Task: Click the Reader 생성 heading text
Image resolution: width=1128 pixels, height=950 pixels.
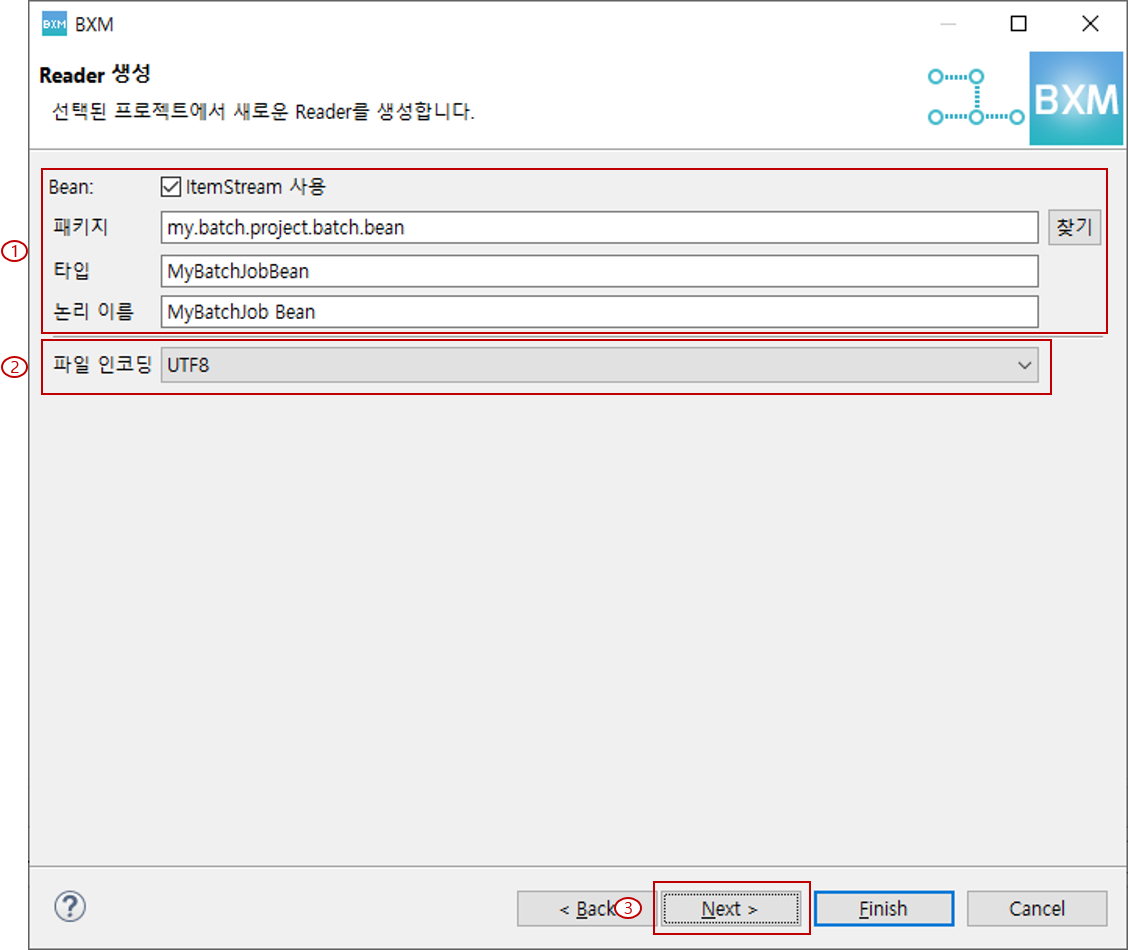Action: [94, 75]
